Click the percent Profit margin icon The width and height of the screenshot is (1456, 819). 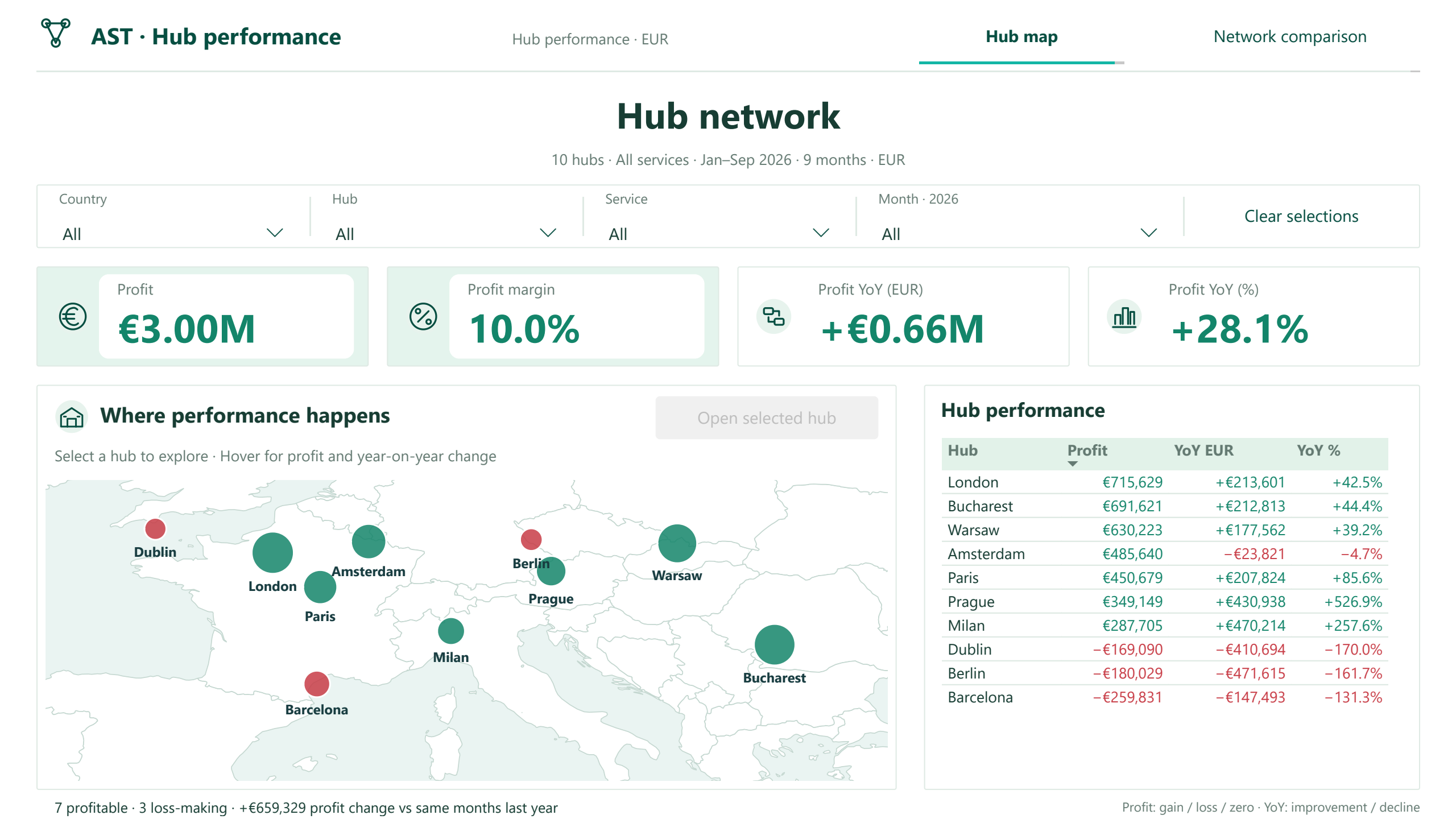(423, 317)
